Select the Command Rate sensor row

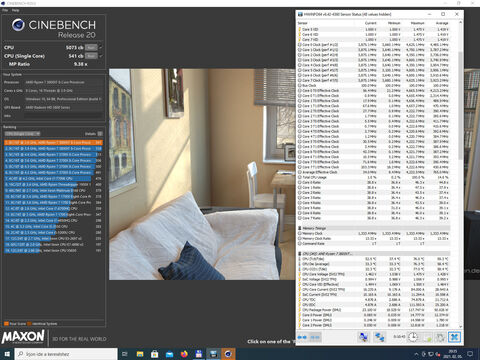click(x=373, y=243)
